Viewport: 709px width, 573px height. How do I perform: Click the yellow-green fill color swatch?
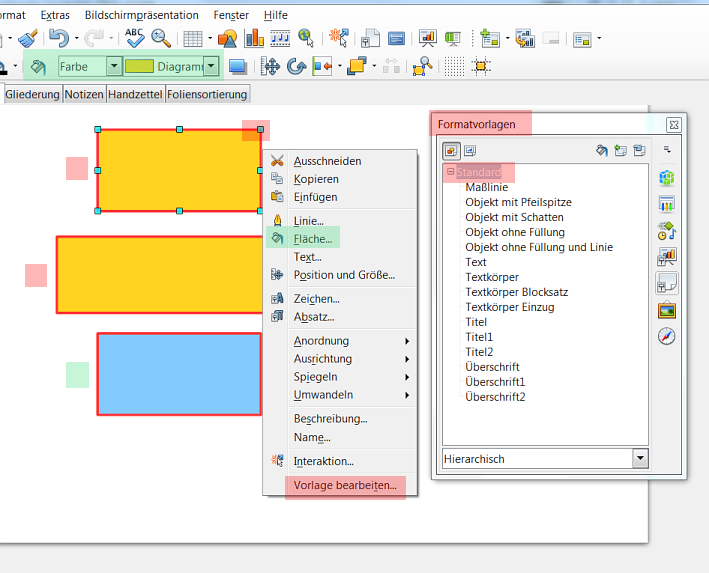(139, 67)
